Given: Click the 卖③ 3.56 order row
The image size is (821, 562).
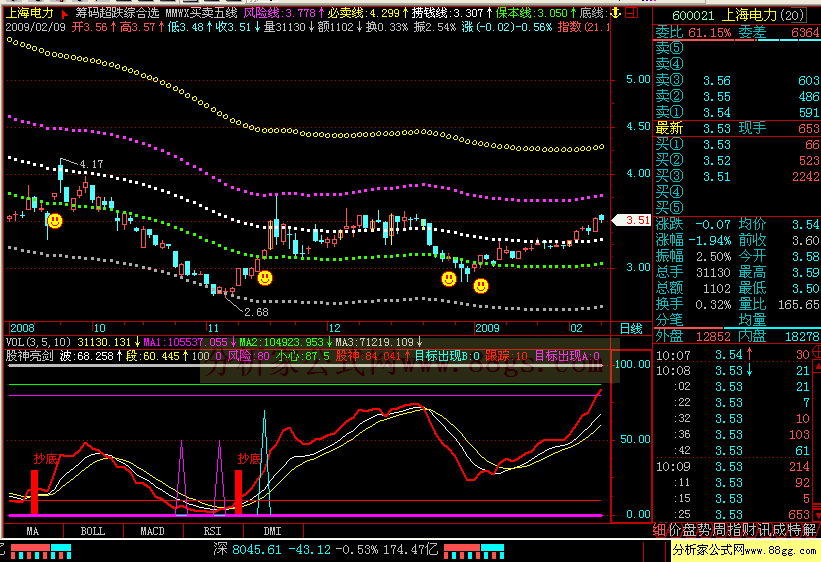Looking at the screenshot, I should coord(737,80).
